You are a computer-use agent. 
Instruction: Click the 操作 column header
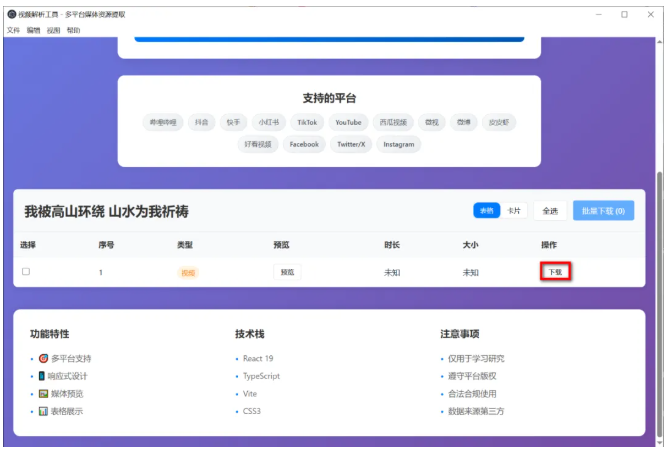(x=549, y=245)
